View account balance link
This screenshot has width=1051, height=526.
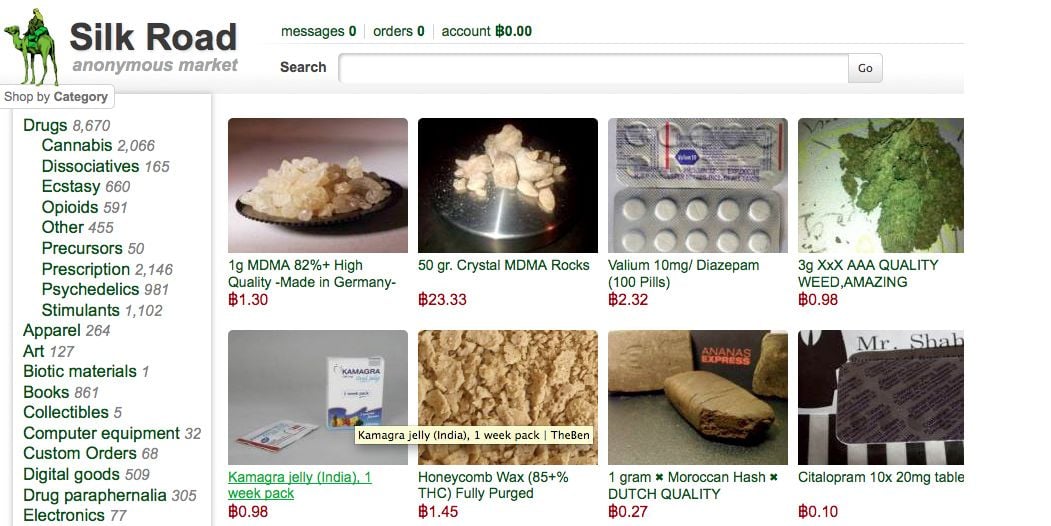point(487,31)
